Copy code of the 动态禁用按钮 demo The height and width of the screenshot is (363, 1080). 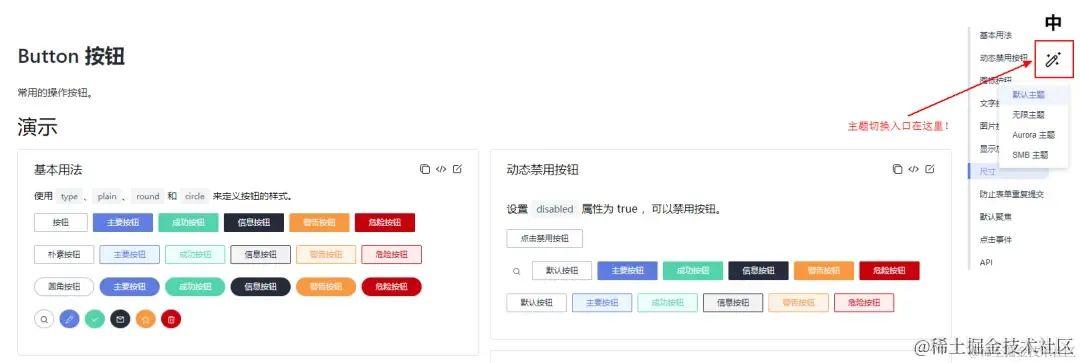[897, 169]
